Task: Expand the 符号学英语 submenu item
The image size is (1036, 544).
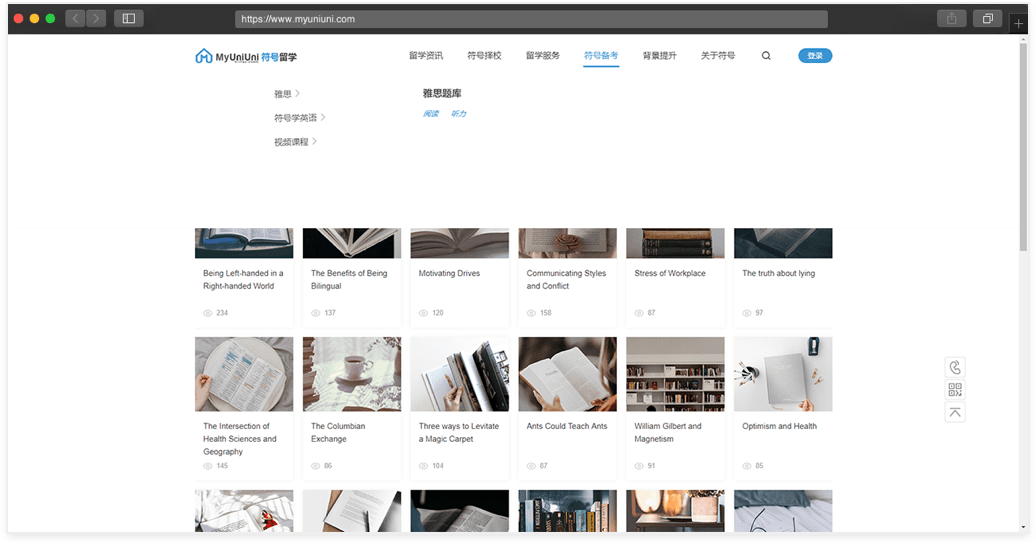Action: (300, 118)
